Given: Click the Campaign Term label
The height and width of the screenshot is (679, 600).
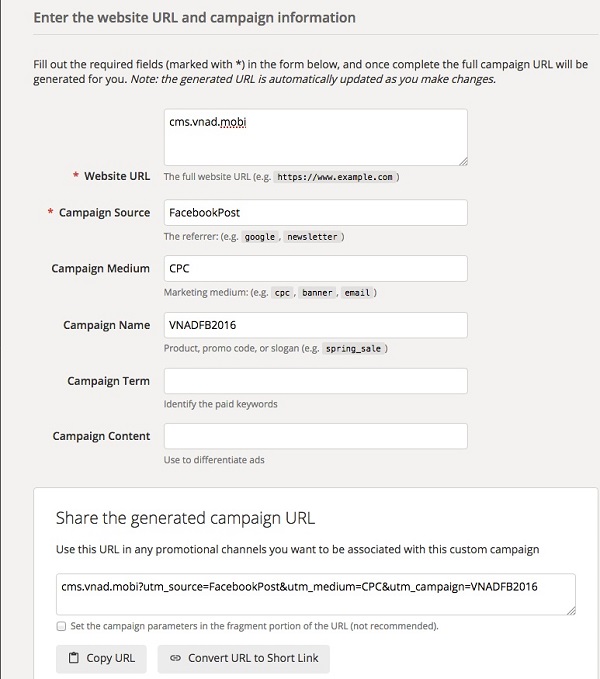Looking at the screenshot, I should pos(108,381).
